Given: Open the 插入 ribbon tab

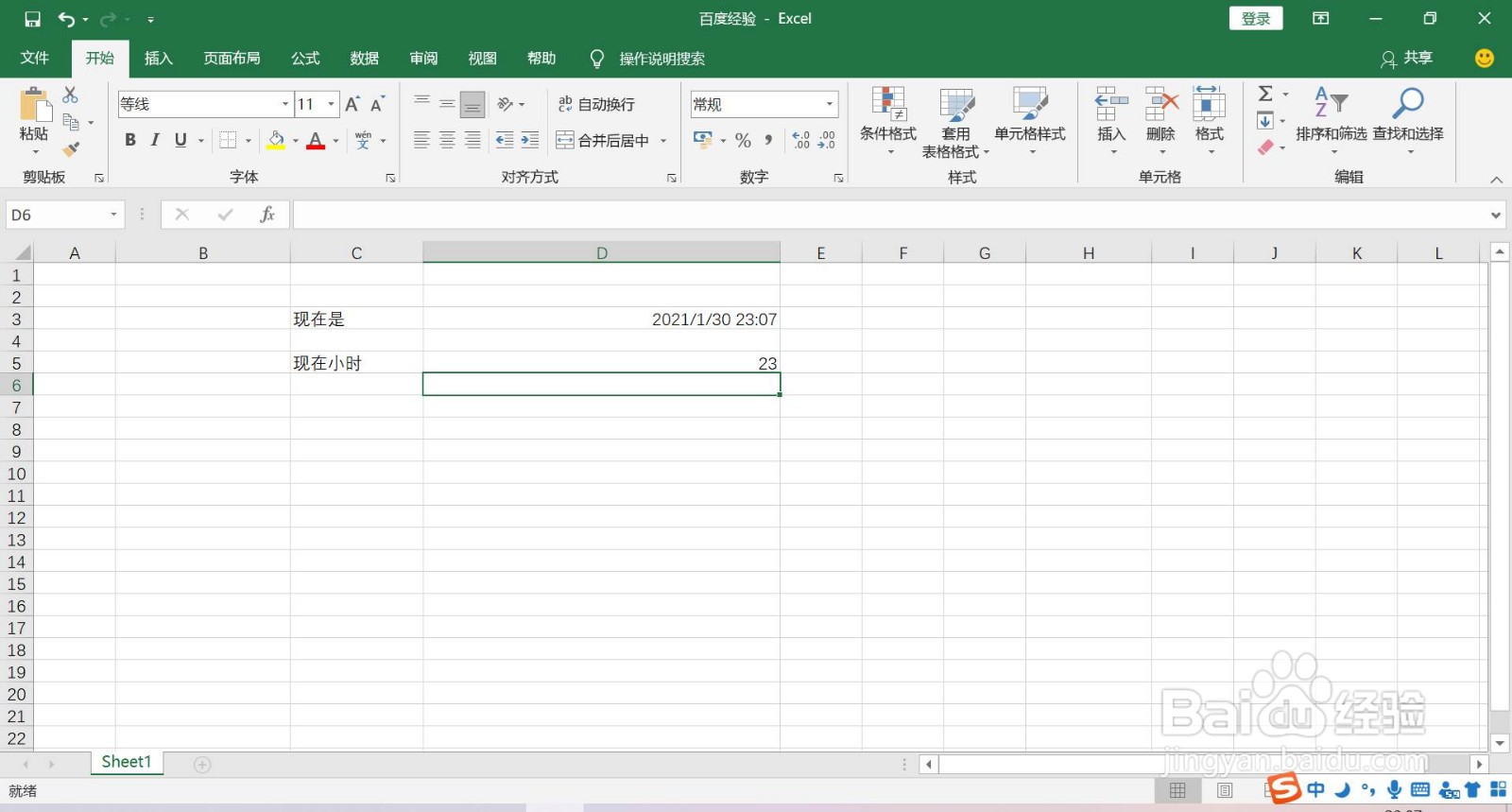Looking at the screenshot, I should (159, 59).
